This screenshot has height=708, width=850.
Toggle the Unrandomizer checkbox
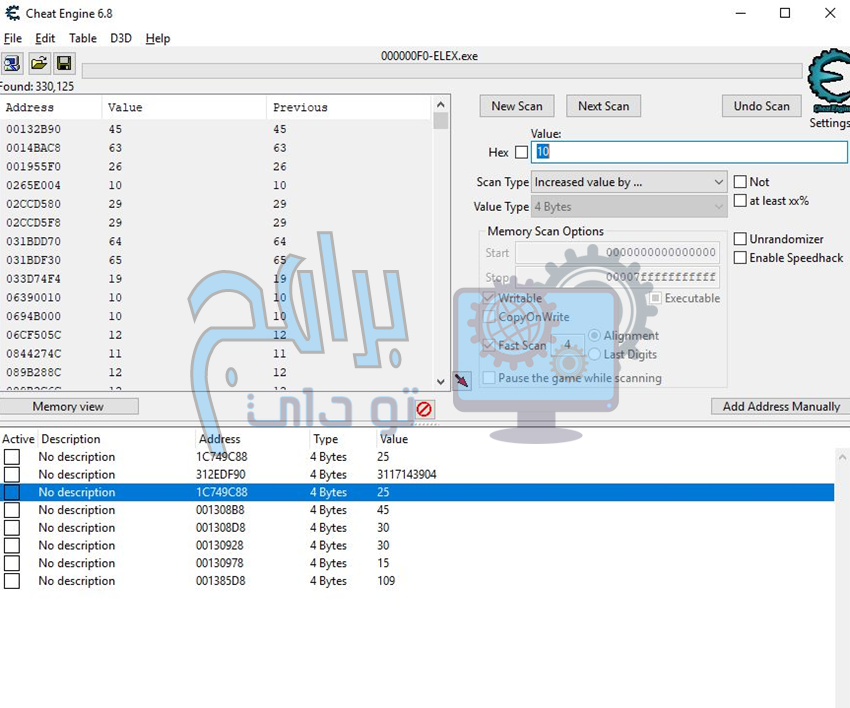[x=740, y=239]
